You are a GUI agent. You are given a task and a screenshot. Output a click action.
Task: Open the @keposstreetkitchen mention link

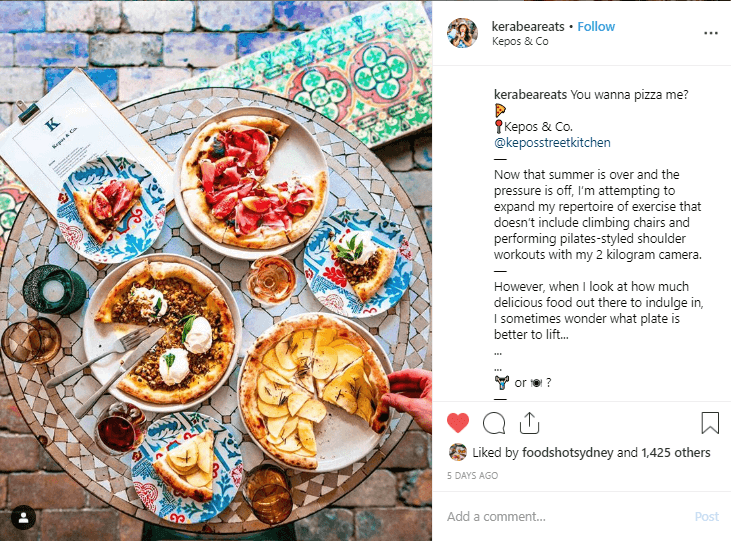click(552, 143)
